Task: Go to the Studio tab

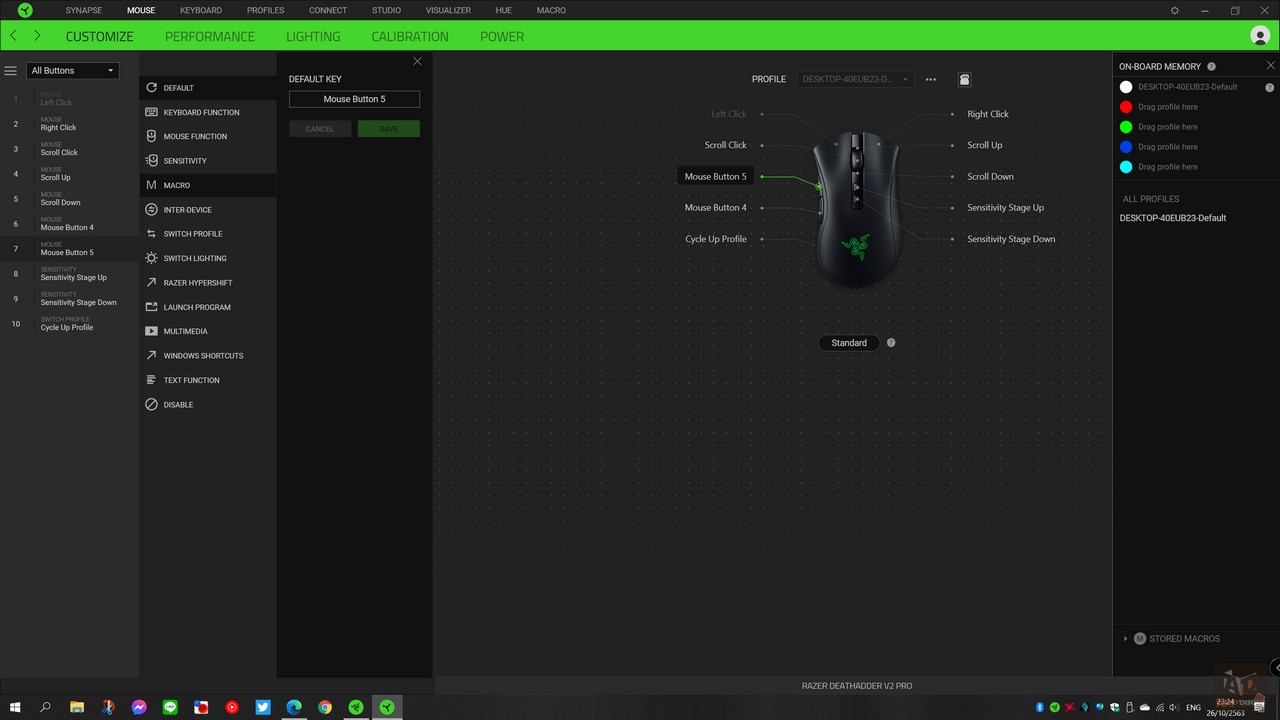Action: tap(386, 10)
